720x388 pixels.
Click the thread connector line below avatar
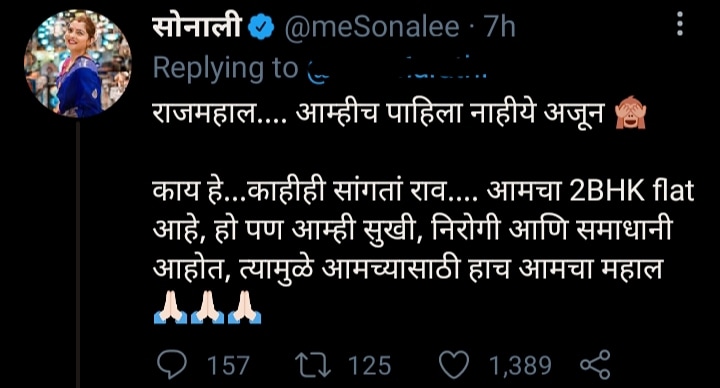[78, 253]
